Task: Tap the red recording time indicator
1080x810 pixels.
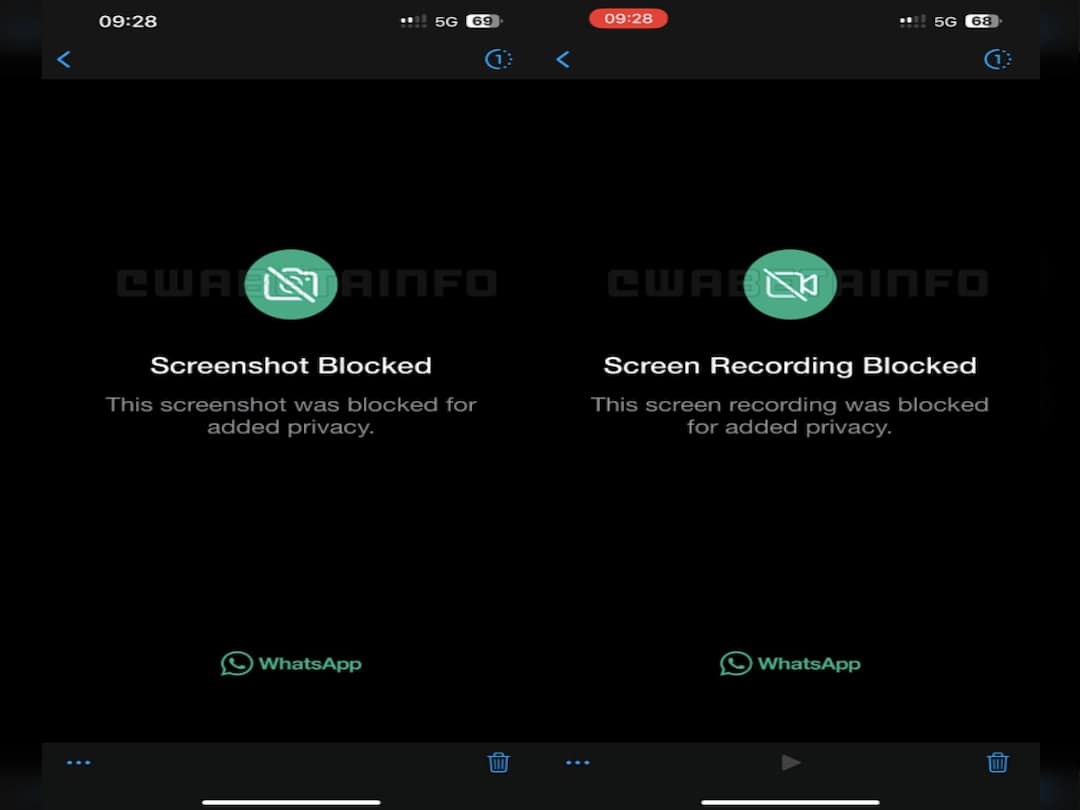Action: (x=628, y=19)
